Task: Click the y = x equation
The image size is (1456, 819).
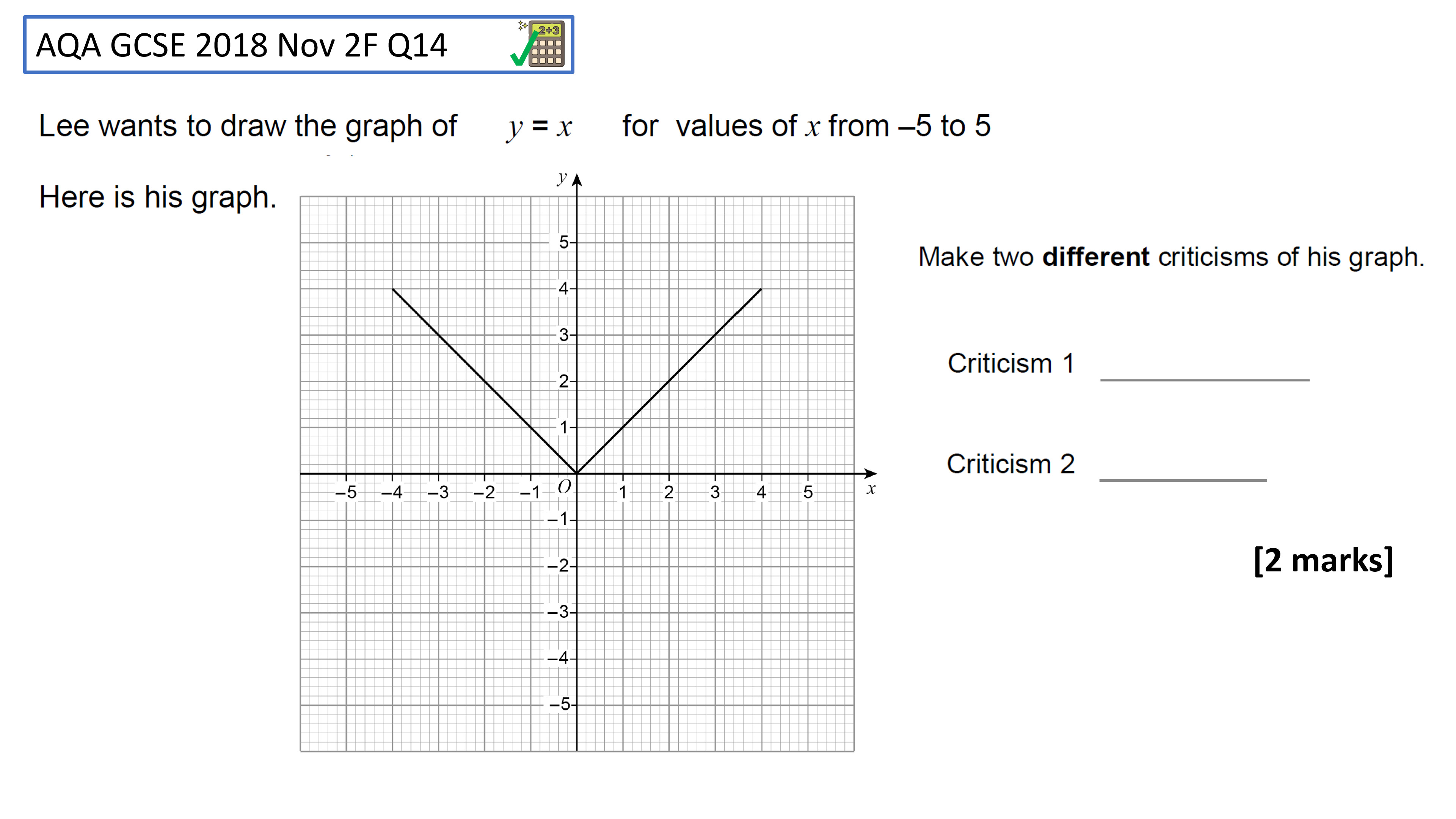Action: pyautogui.click(x=539, y=127)
